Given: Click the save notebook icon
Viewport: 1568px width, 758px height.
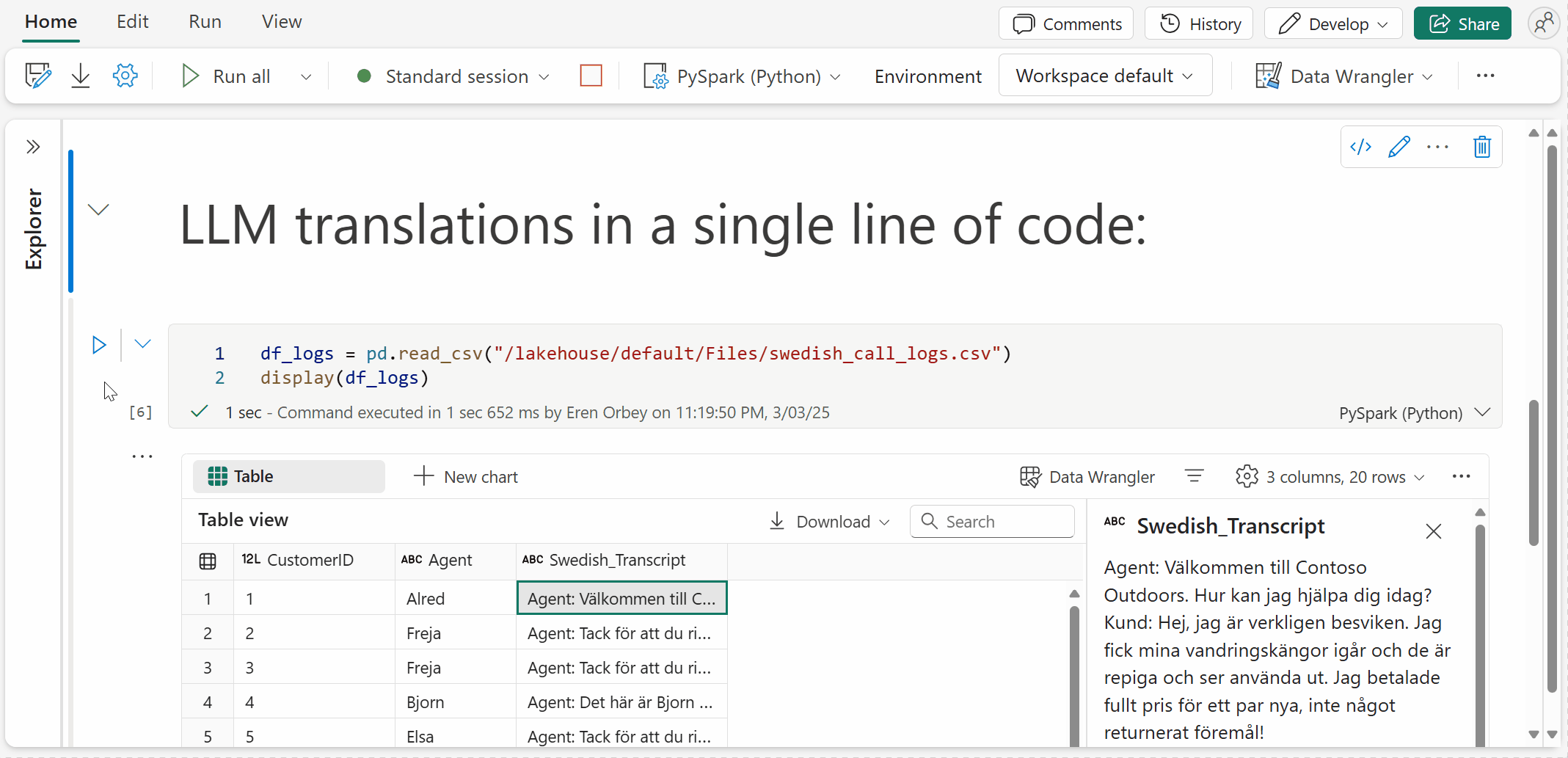Looking at the screenshot, I should click(x=38, y=76).
